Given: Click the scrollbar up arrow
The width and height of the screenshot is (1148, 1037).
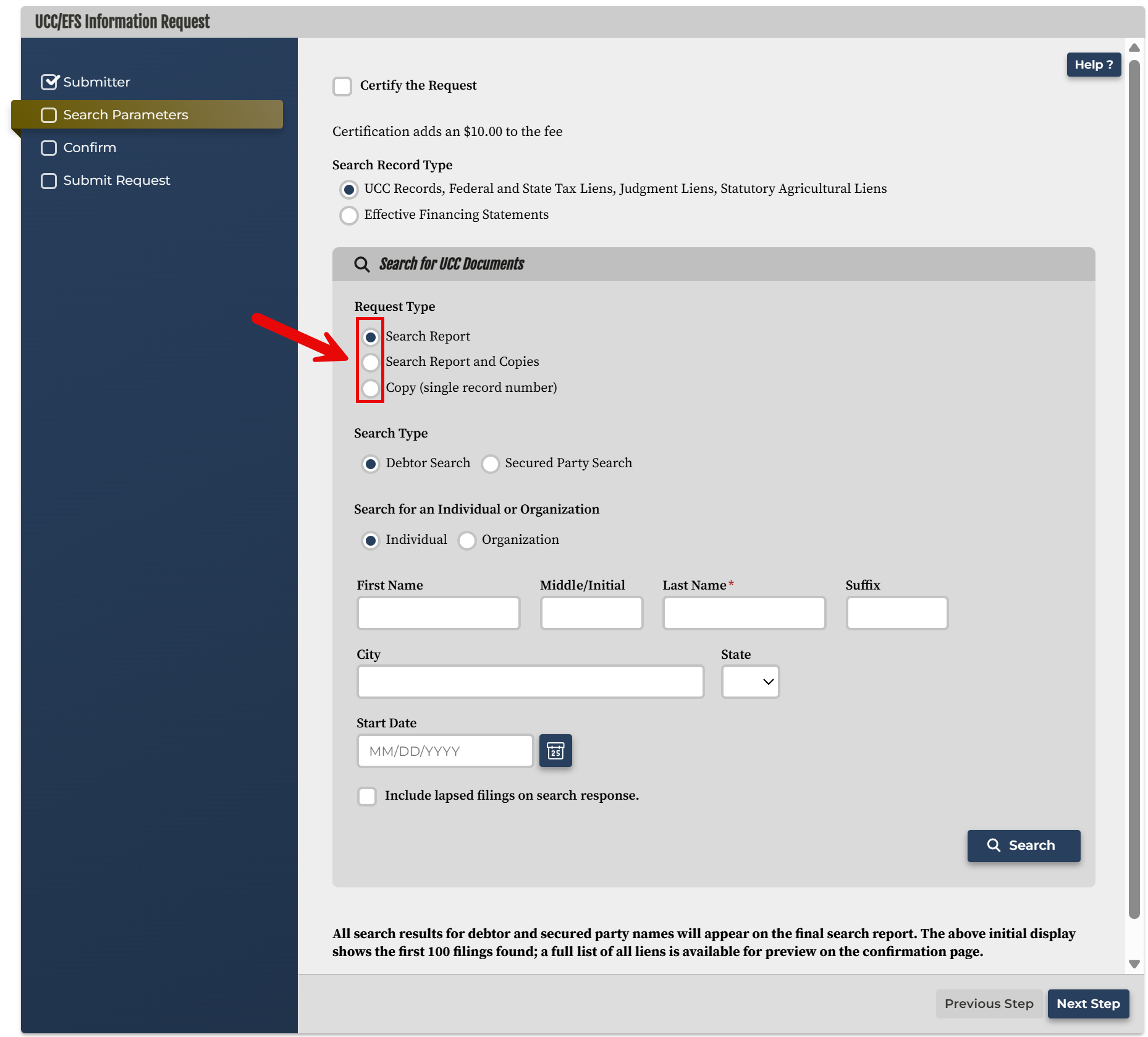Looking at the screenshot, I should pyautogui.click(x=1134, y=48).
